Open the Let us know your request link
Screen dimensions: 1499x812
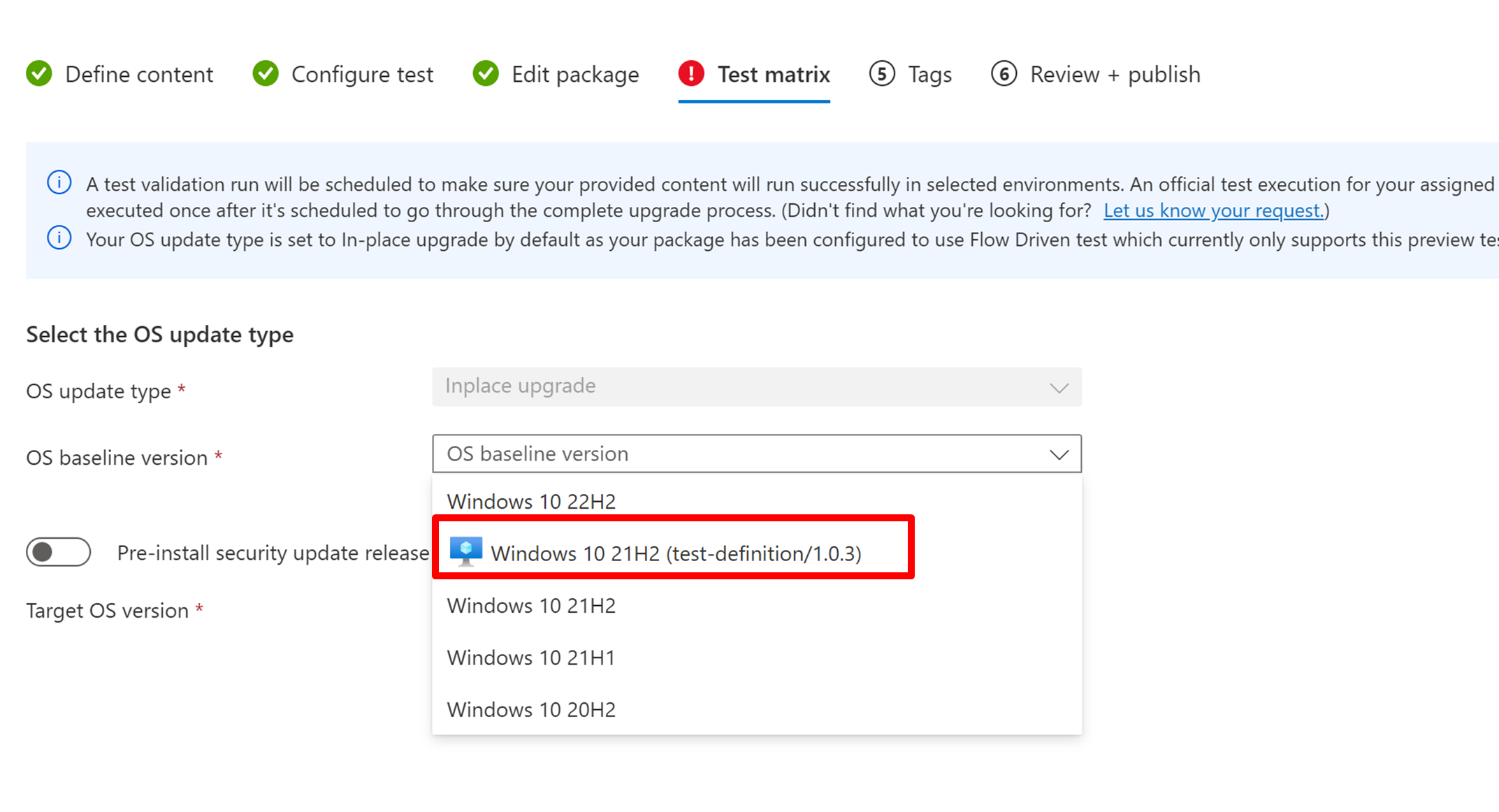pos(1213,210)
